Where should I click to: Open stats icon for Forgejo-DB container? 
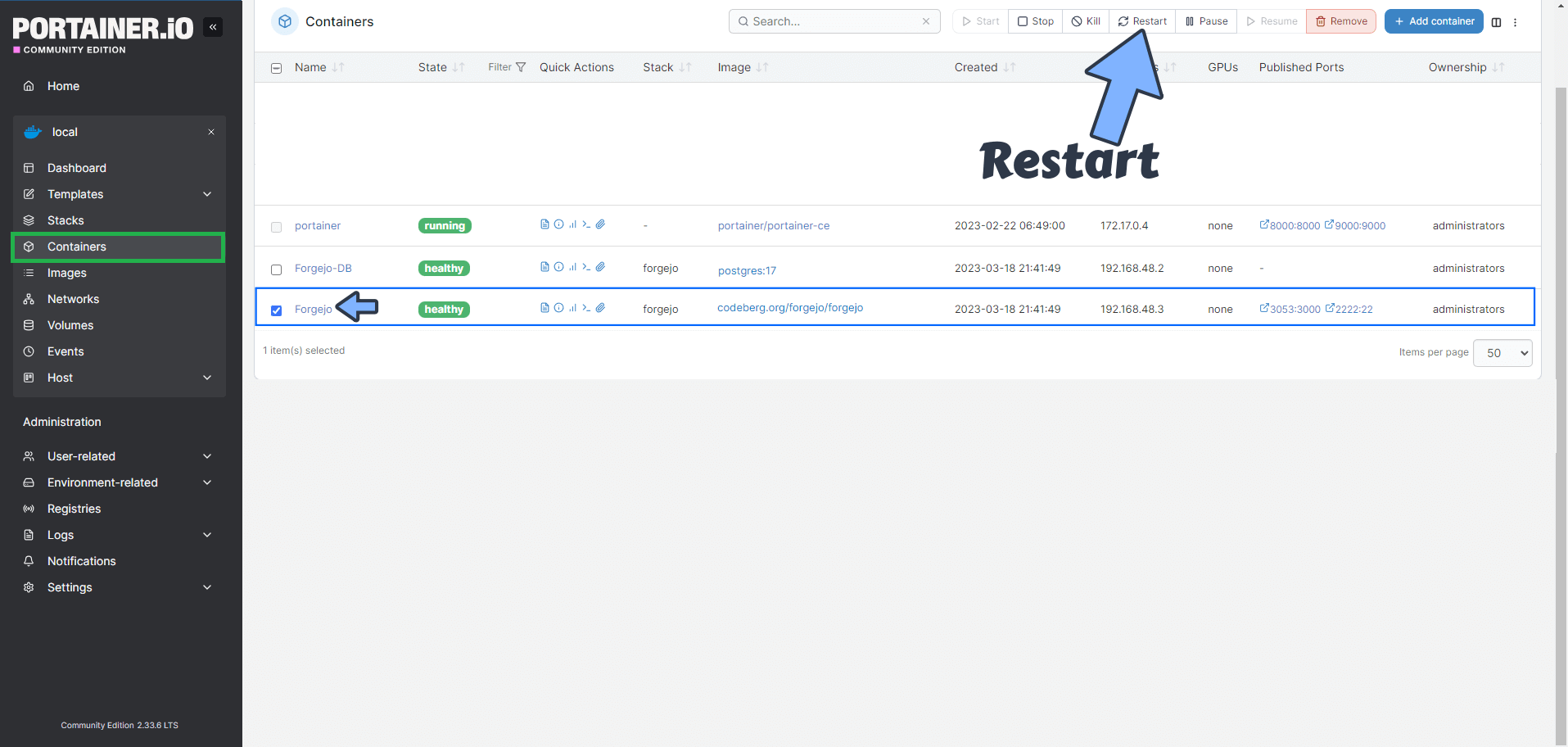(x=572, y=267)
